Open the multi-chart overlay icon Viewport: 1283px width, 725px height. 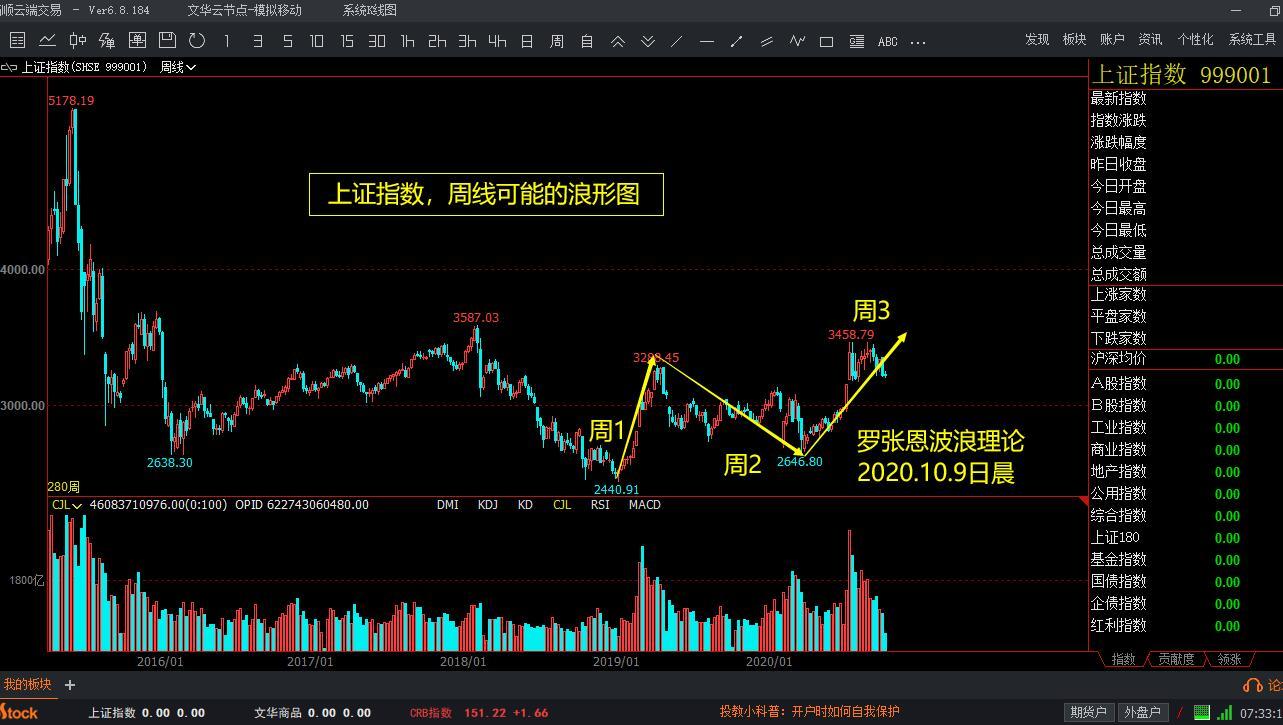pyautogui.click(x=107, y=41)
